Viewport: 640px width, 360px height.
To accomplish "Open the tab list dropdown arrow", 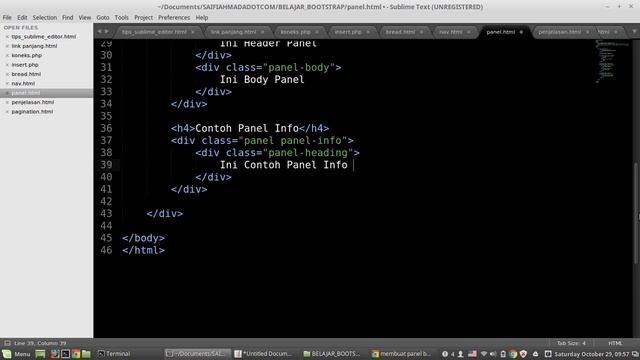I will pyautogui.click(x=634, y=31).
